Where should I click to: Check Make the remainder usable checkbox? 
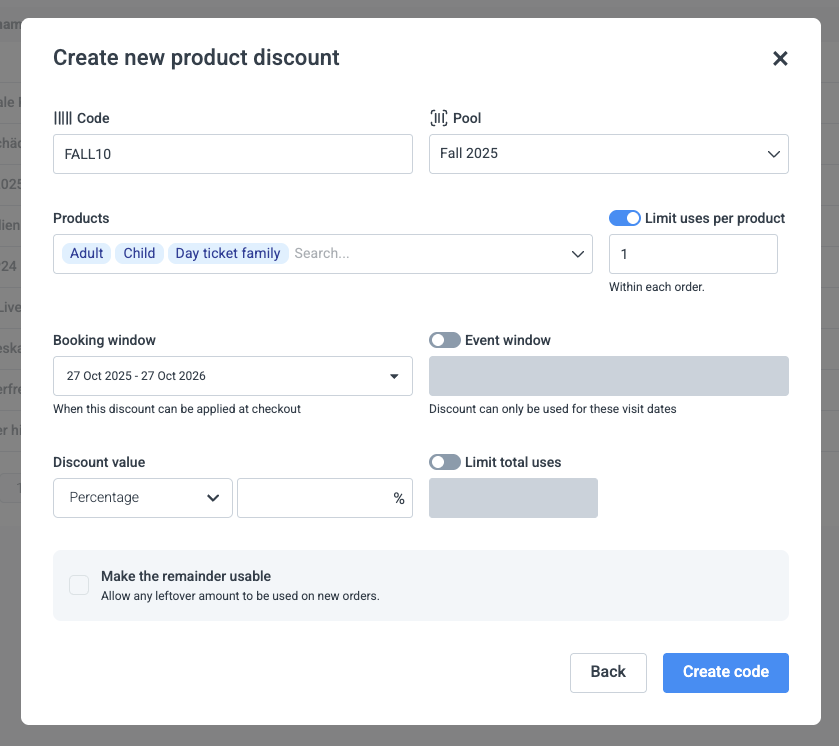(x=79, y=585)
